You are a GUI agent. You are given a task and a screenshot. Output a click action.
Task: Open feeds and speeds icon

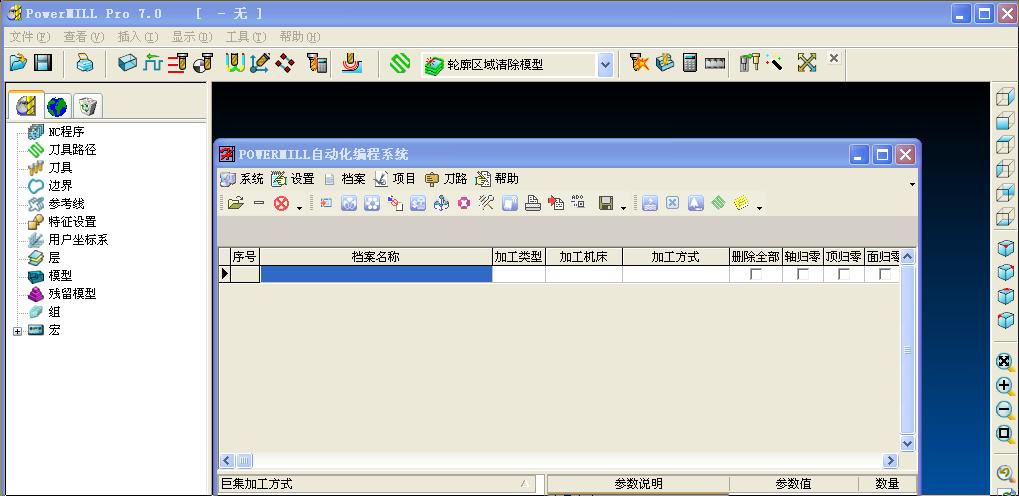[x=153, y=63]
